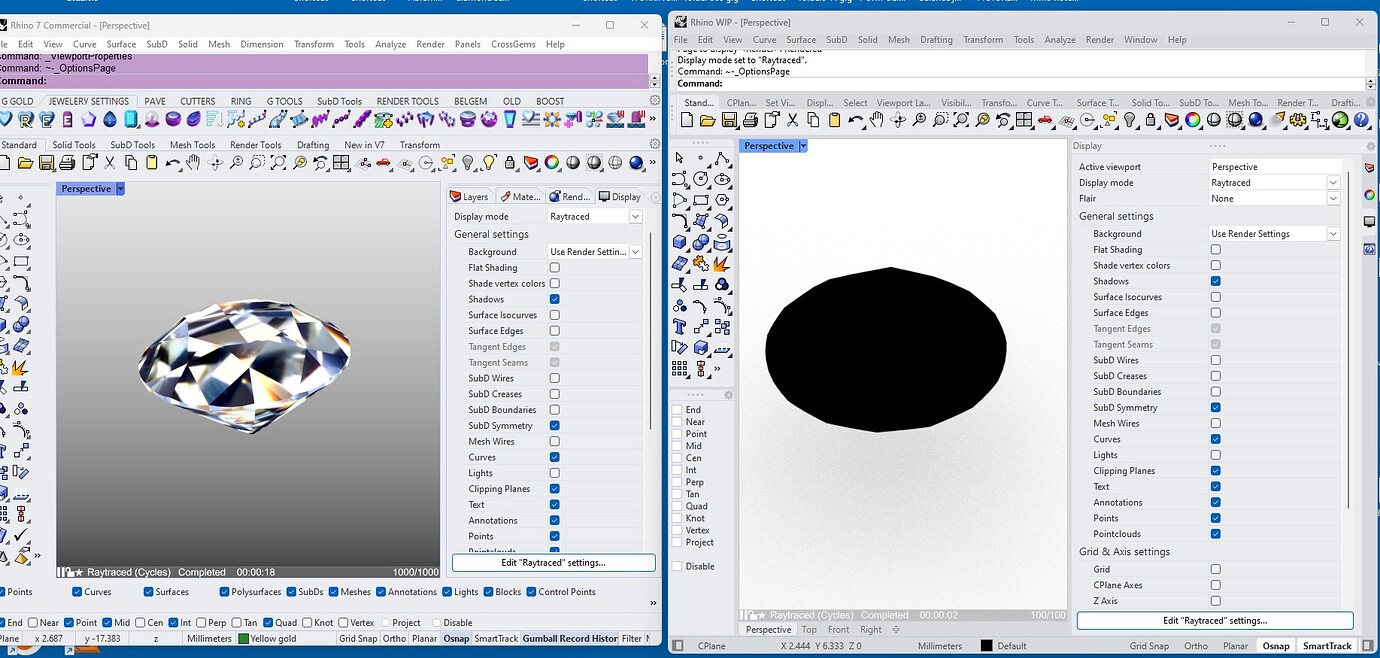Open the Transform menu in Rhino 7
This screenshot has width=1380, height=658.
pos(313,44)
